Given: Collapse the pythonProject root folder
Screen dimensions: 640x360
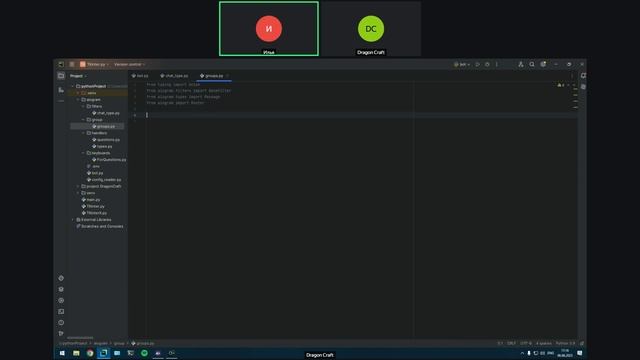Looking at the screenshot, I should tap(73, 87).
